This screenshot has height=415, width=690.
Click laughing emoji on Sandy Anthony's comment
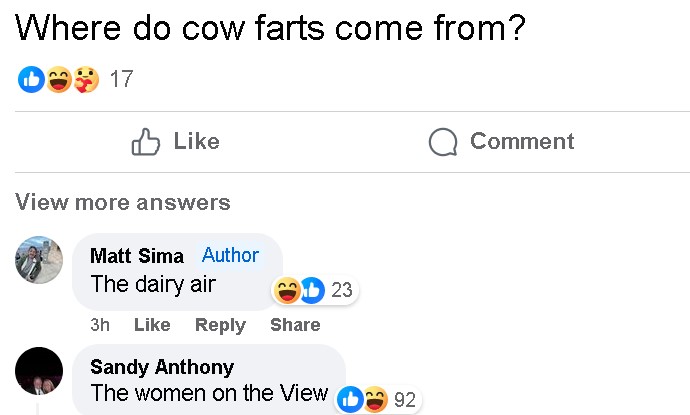(374, 400)
